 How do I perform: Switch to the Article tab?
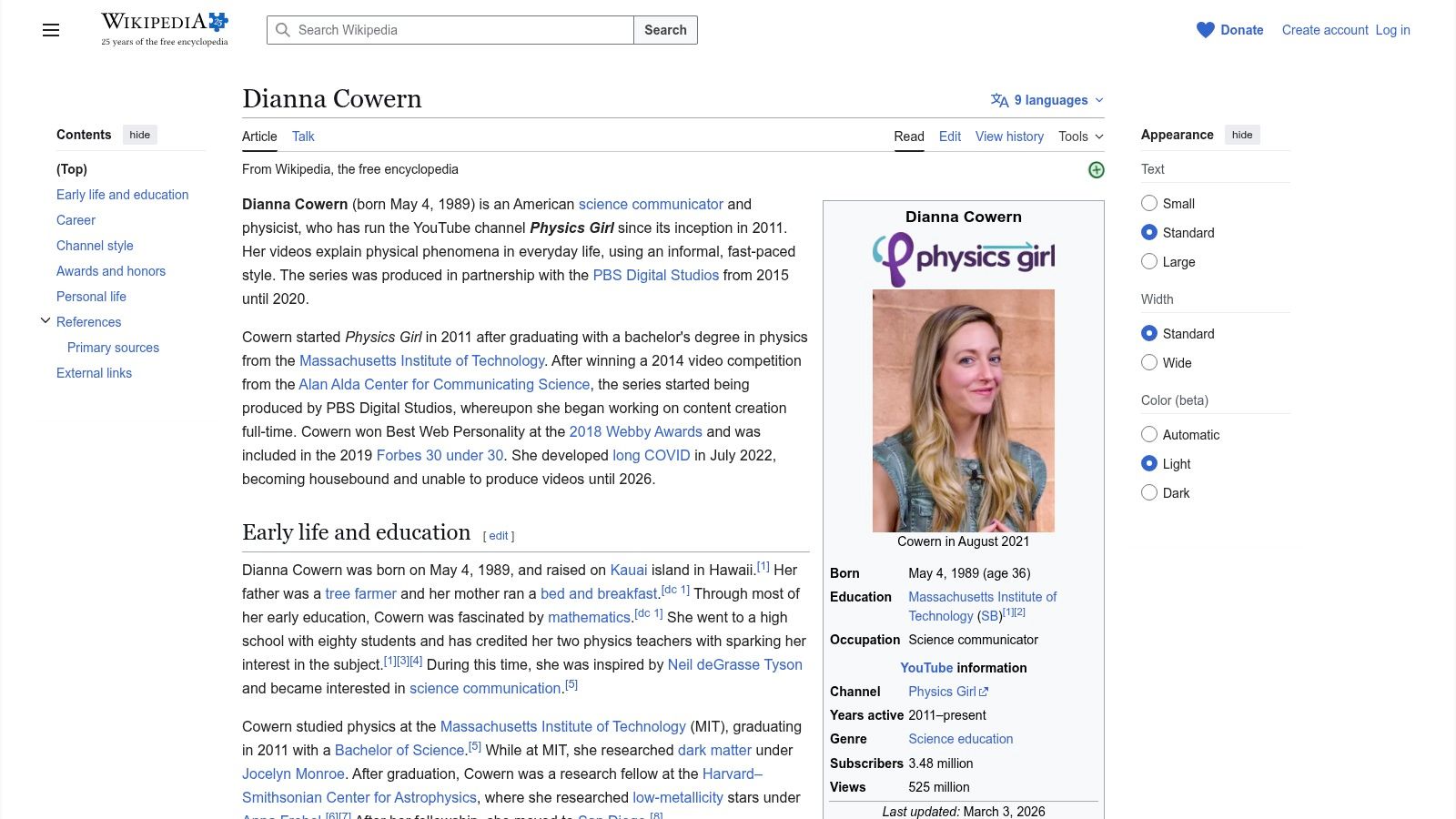(259, 136)
